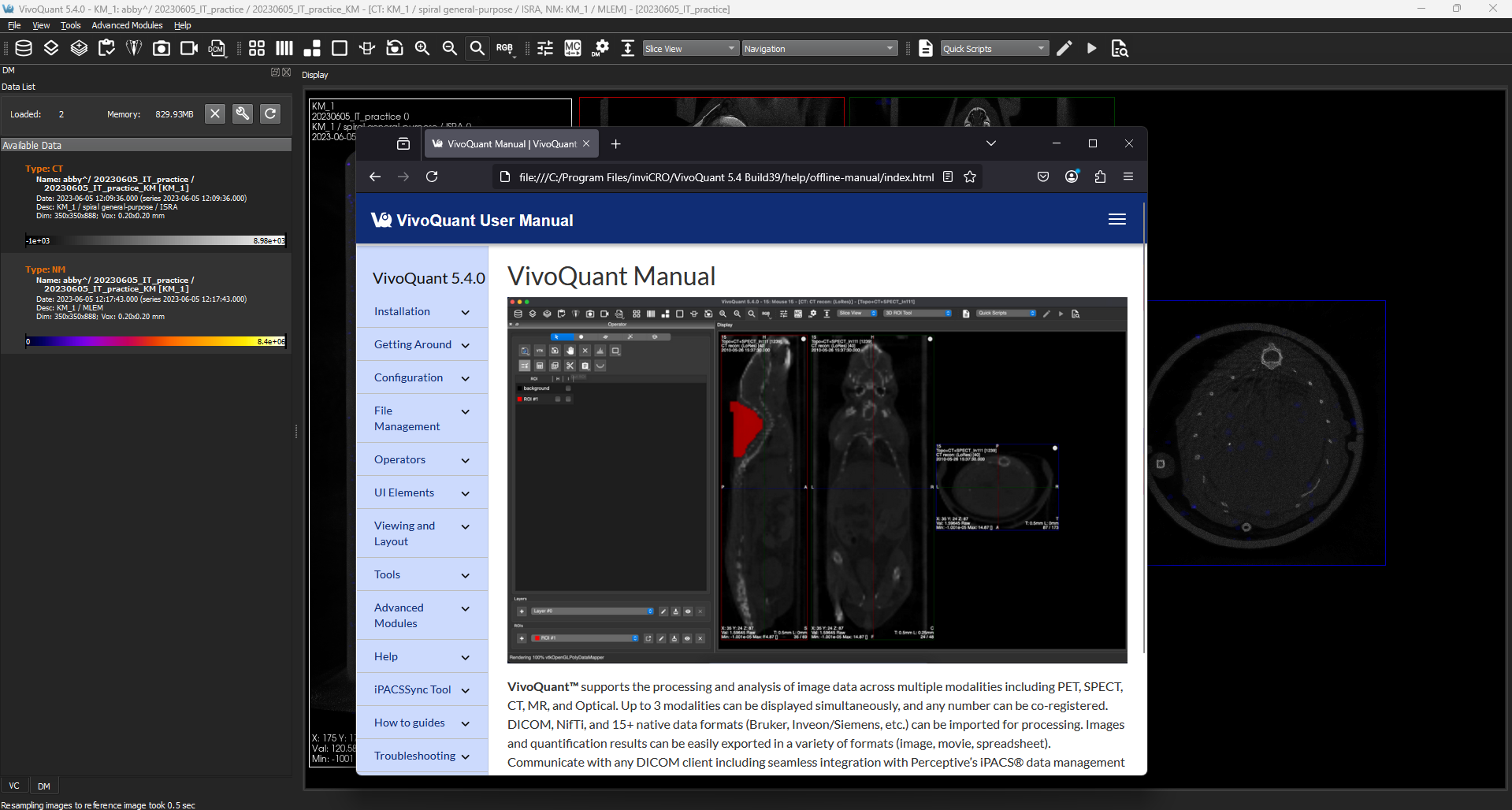Open the Tools menu
The height and width of the screenshot is (810, 1512).
click(x=71, y=25)
